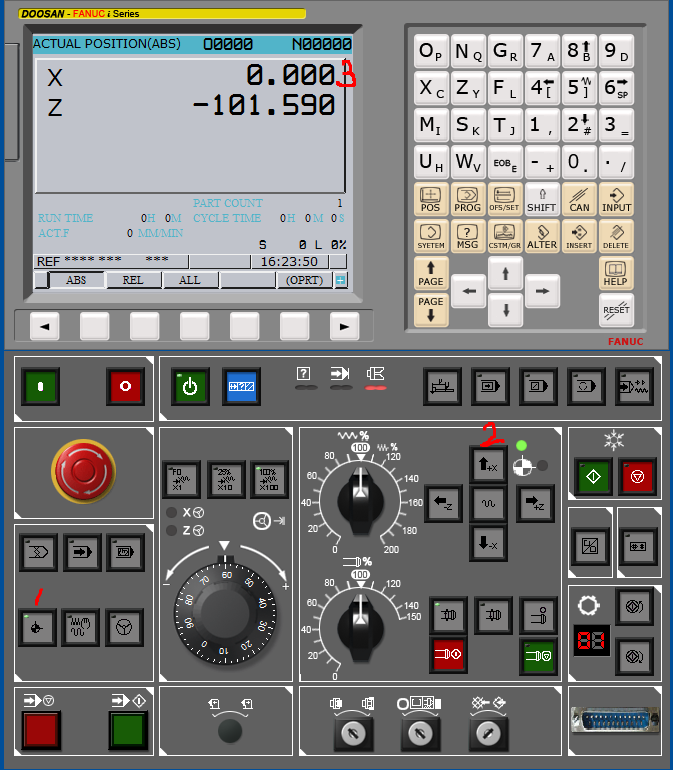Click the INSERT key
Screen dimensions: 673x770
tap(579, 236)
